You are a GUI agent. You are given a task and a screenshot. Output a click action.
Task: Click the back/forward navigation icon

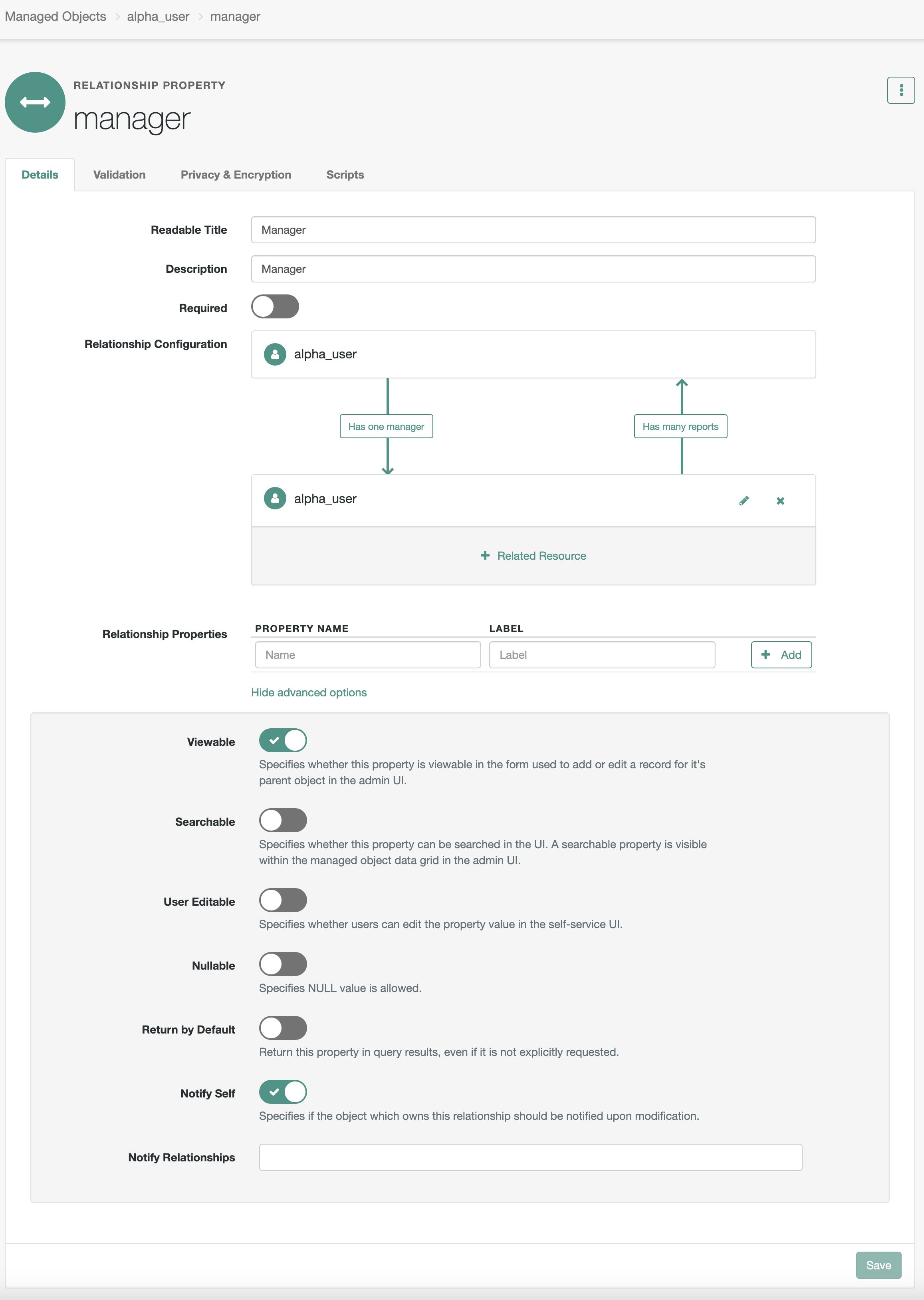pyautogui.click(x=35, y=103)
